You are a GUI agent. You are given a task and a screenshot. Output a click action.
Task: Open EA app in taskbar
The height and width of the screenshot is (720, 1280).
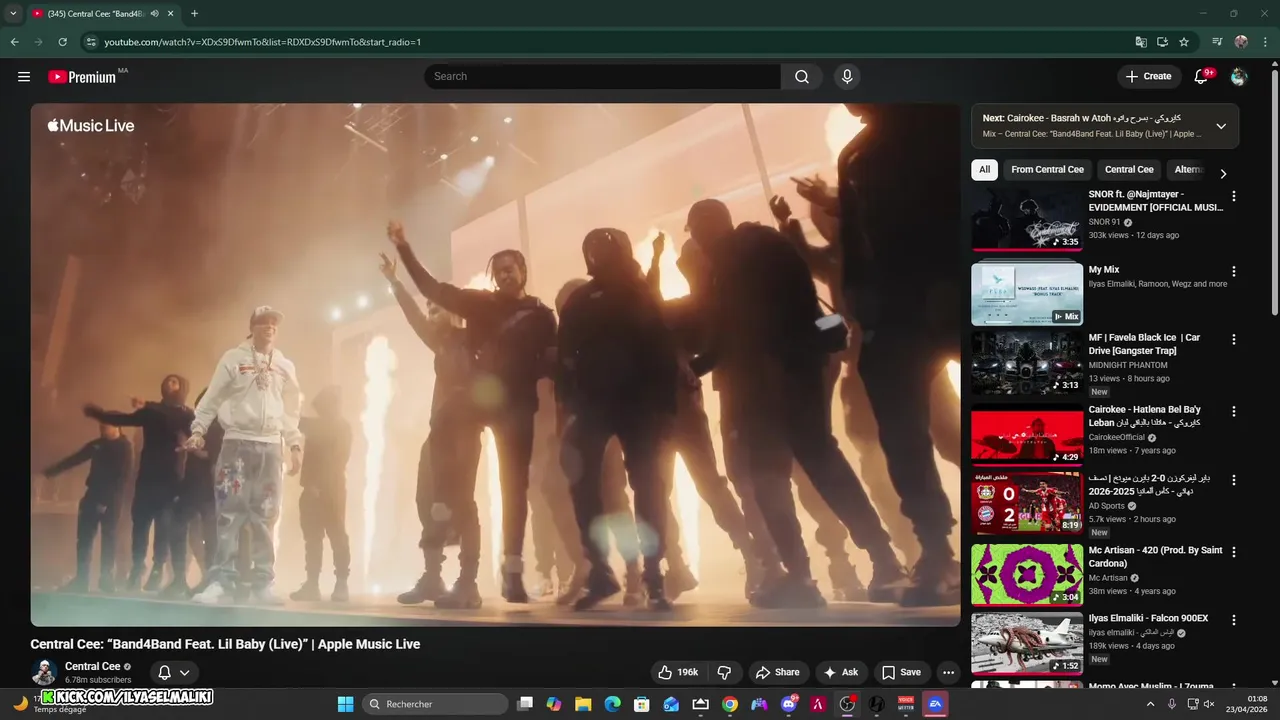tap(935, 704)
